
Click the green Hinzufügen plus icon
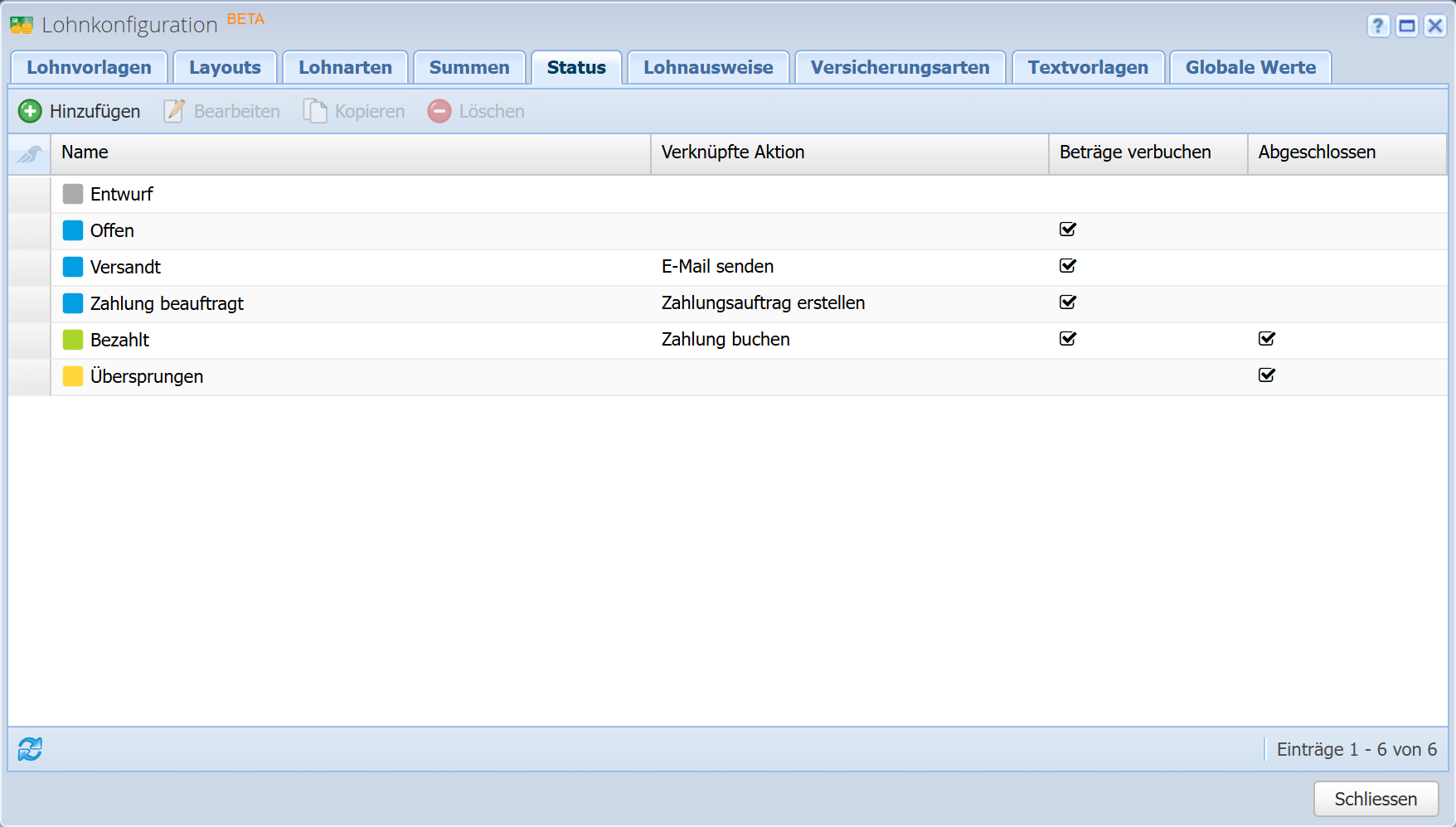click(30, 111)
